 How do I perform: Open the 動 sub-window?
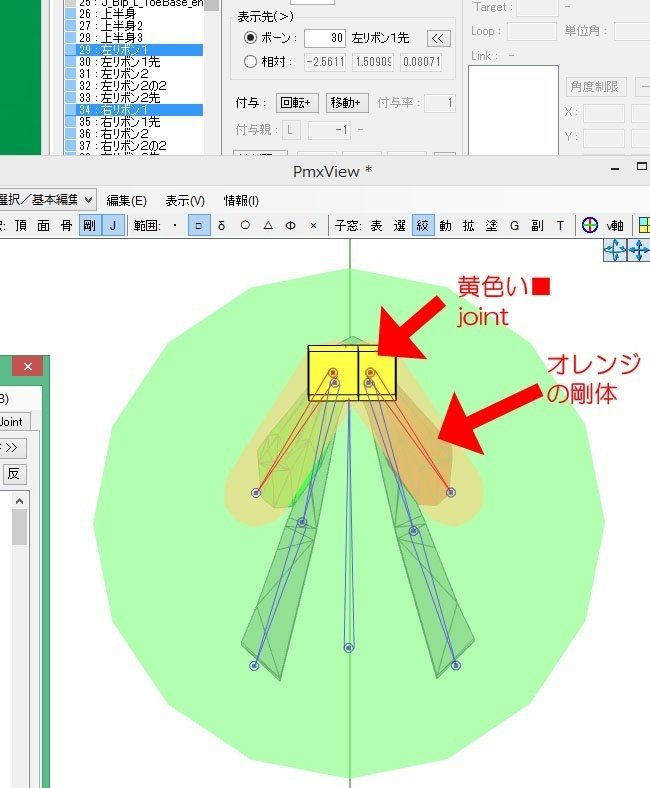445,226
